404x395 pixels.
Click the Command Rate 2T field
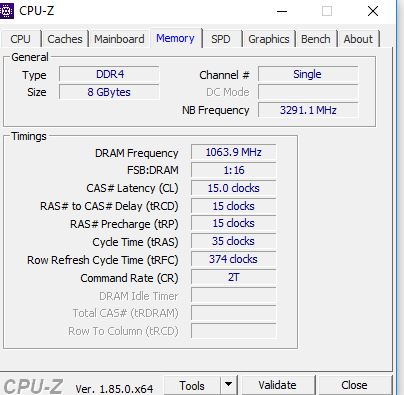233,277
